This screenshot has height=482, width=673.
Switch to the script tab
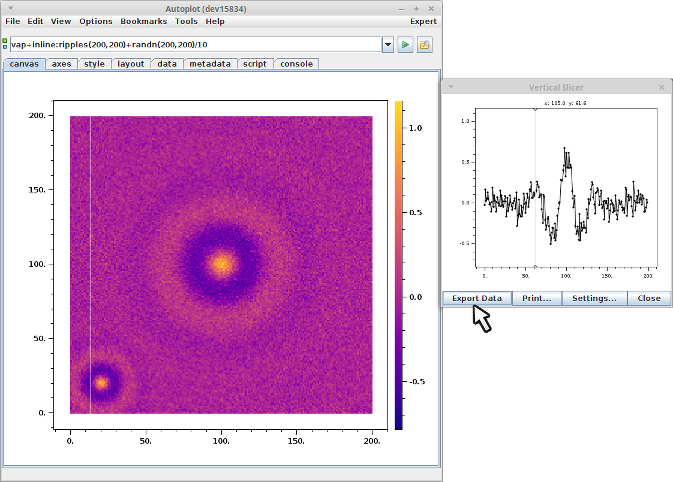255,64
